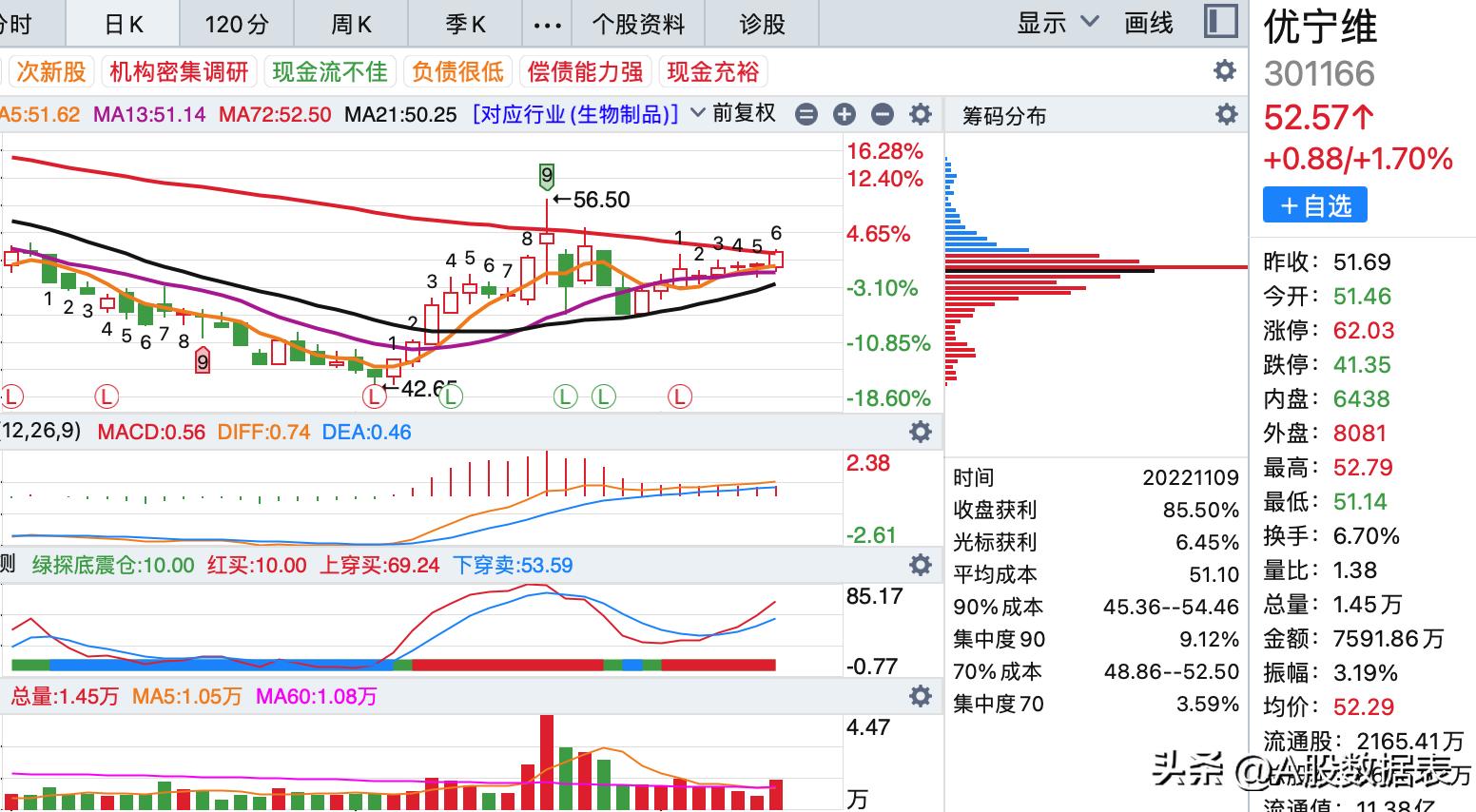Open 筹码分布 panel settings gear

pos(1227,115)
